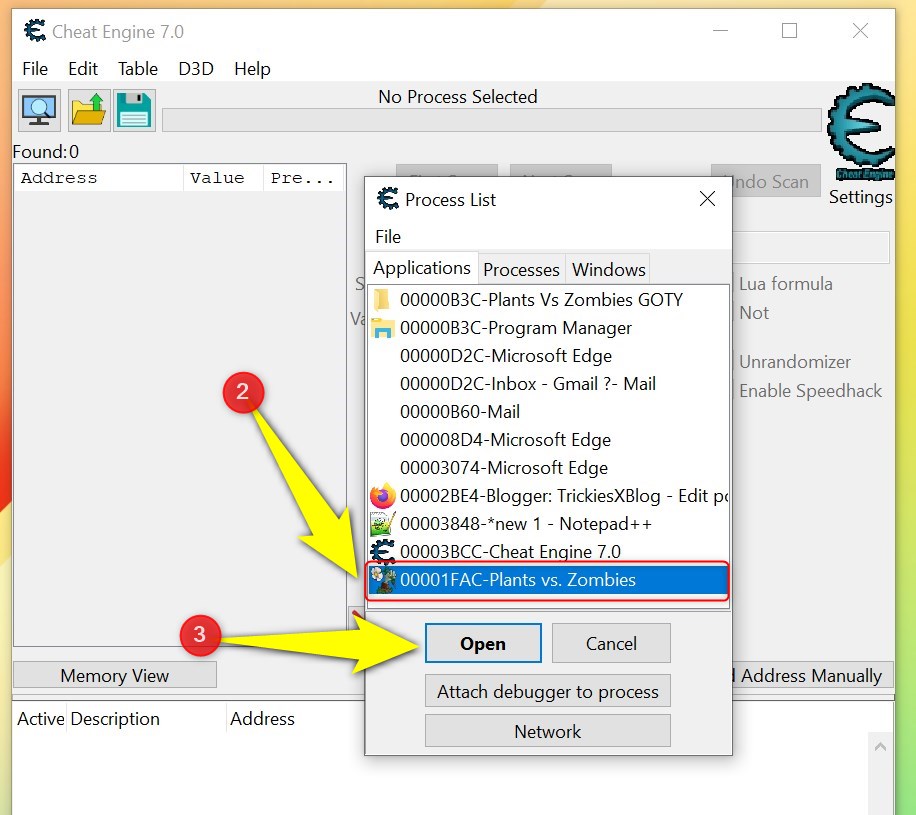Click the Process List dialog title icon
916x815 pixels.
[x=387, y=199]
